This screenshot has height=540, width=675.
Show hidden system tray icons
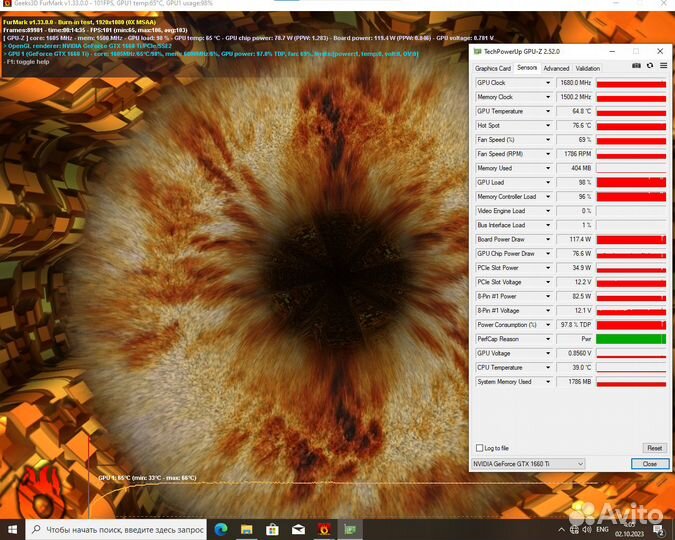561,530
